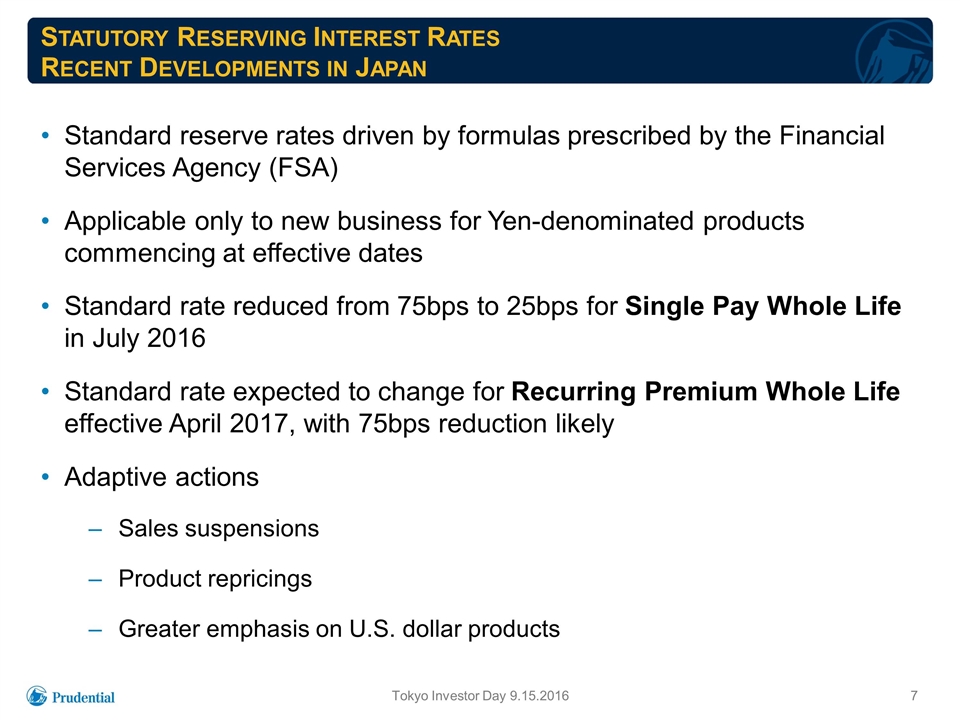The width and height of the screenshot is (960, 720).
Task: Click the first bullet beginning 'Standard reserve rates'
Action: pyautogui.click(x=474, y=152)
